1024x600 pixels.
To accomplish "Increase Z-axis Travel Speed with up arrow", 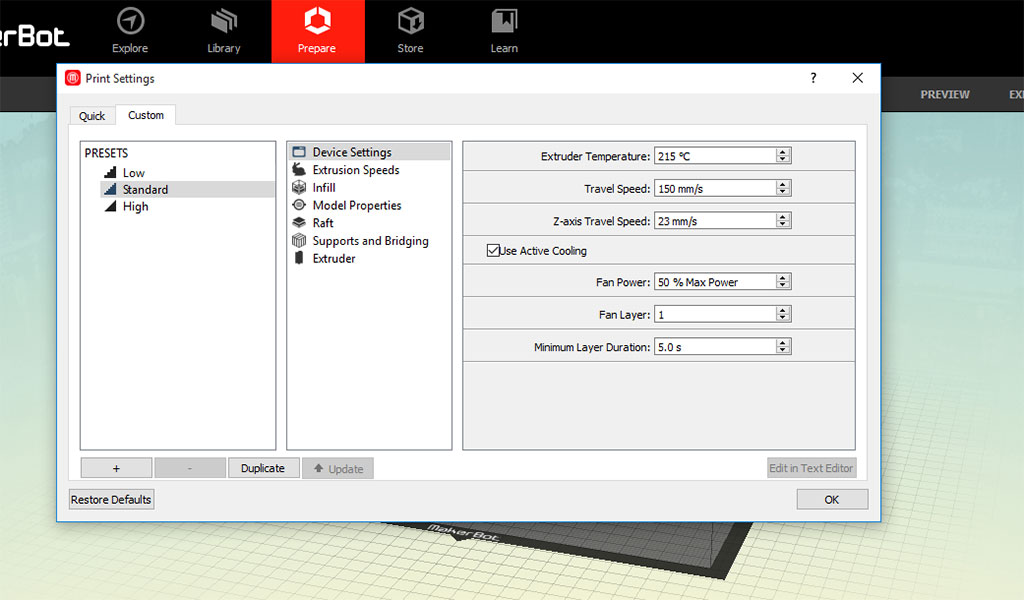I will pyautogui.click(x=782, y=217).
